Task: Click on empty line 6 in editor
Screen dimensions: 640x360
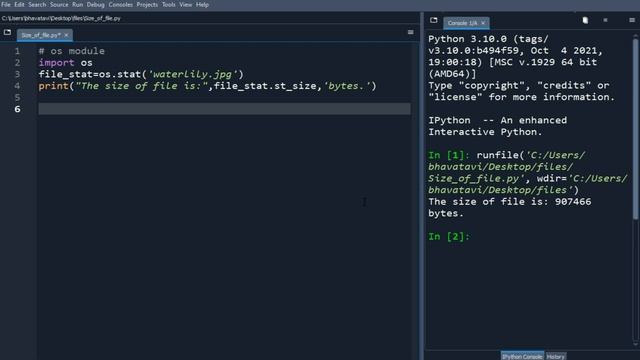Action: click(x=224, y=109)
